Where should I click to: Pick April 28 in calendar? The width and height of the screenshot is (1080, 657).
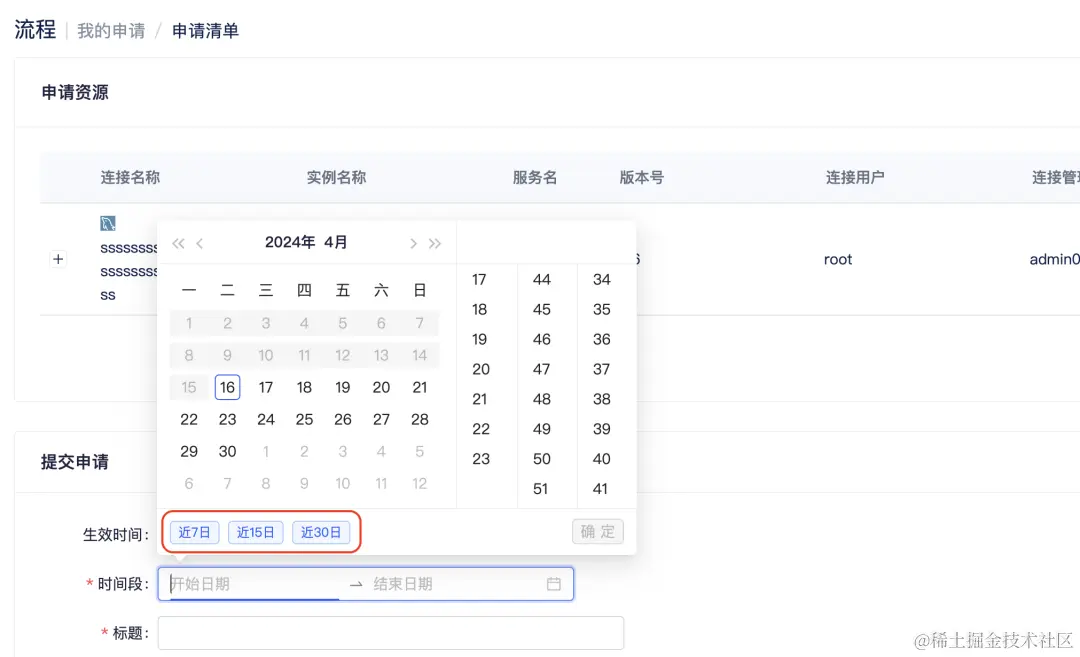click(419, 419)
